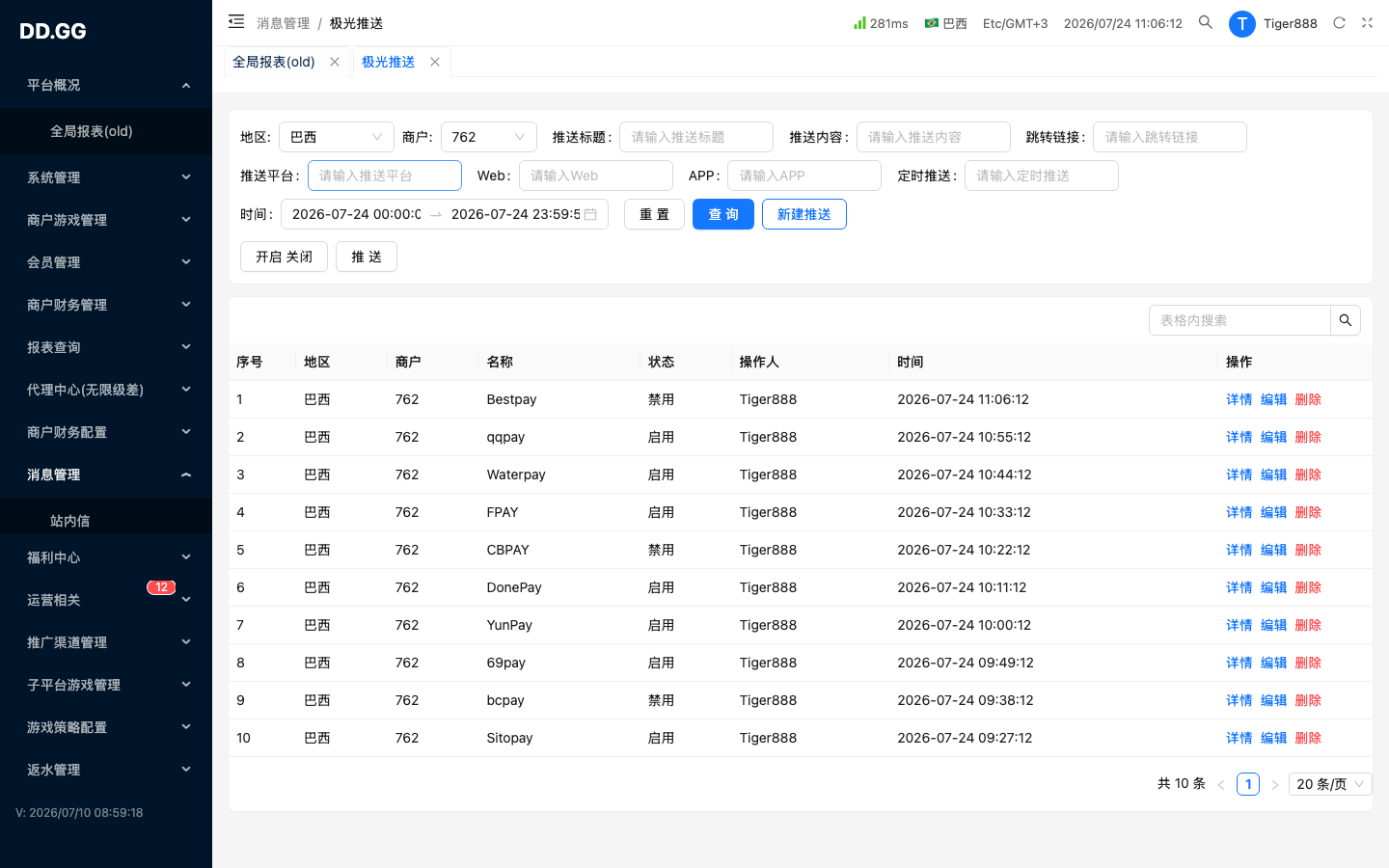The height and width of the screenshot is (868, 1389).
Task: Click the table search magnifier button
Action: pyautogui.click(x=1346, y=320)
